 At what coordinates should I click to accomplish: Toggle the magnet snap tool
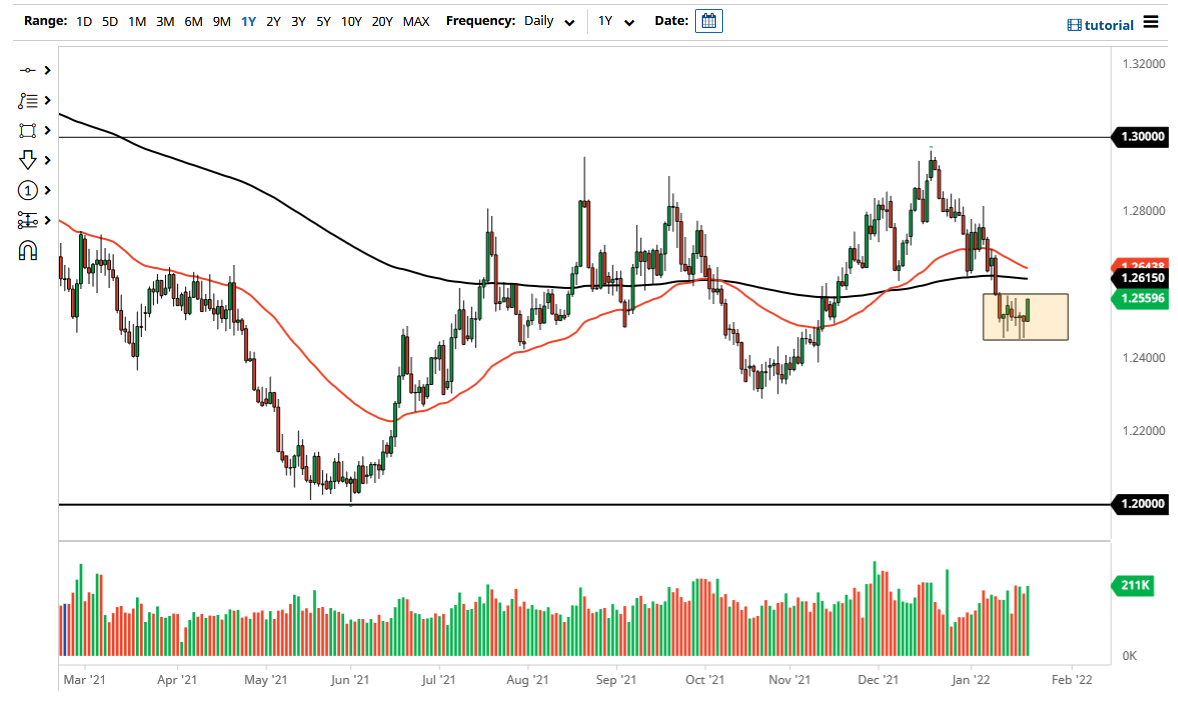point(28,250)
